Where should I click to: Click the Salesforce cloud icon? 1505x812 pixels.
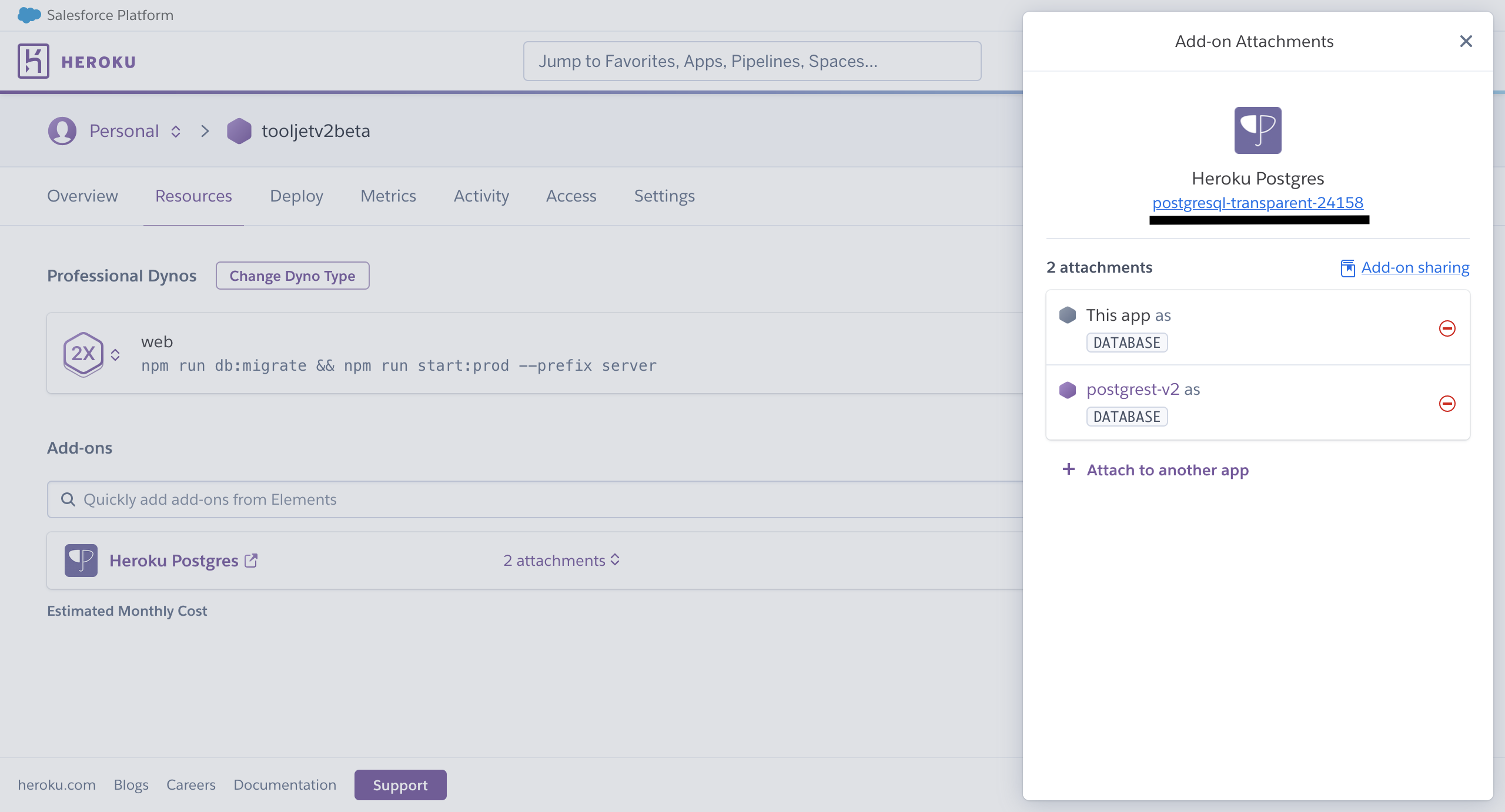[x=29, y=15]
